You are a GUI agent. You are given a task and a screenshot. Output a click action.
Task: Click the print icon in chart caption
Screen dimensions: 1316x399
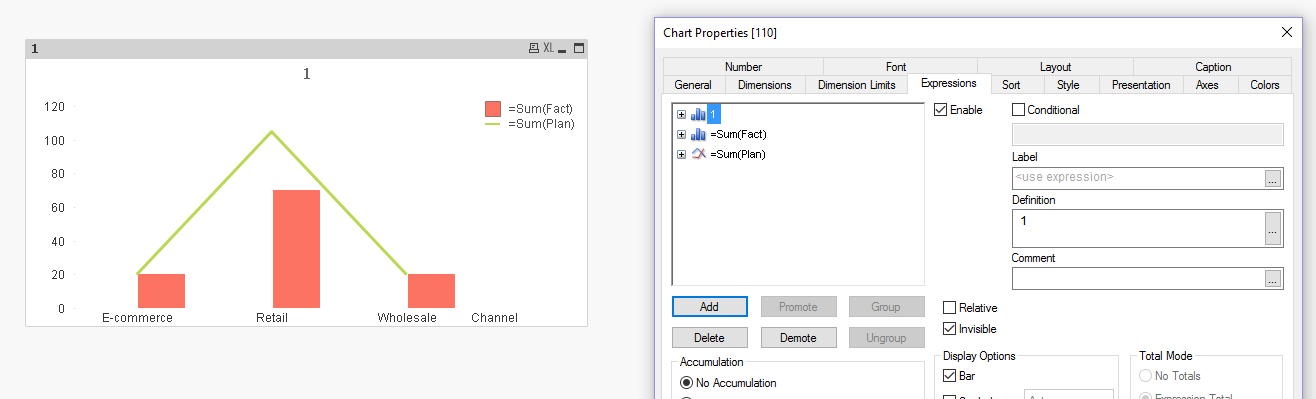point(534,48)
